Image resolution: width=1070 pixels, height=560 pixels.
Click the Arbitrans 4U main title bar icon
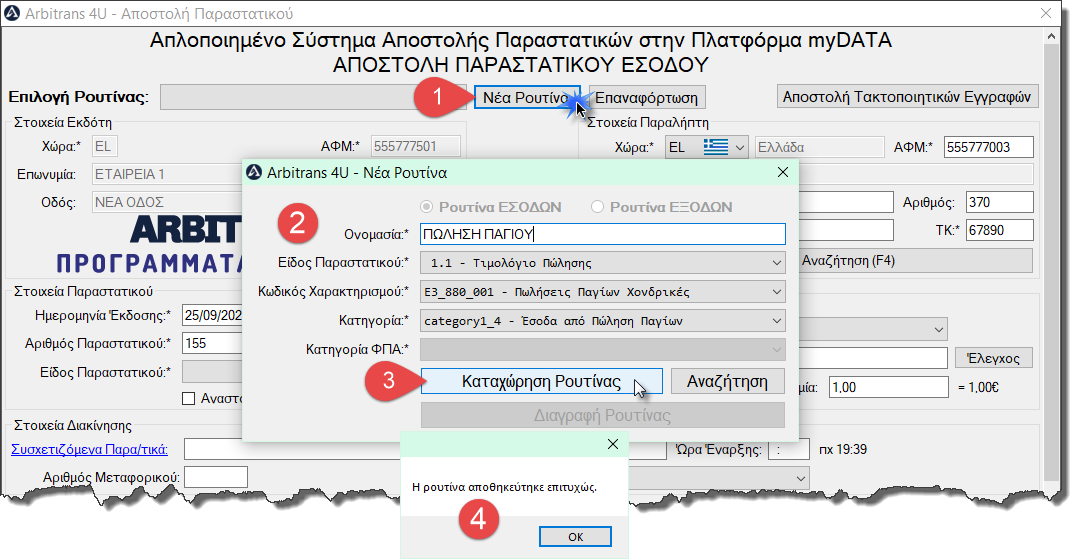click(12, 14)
